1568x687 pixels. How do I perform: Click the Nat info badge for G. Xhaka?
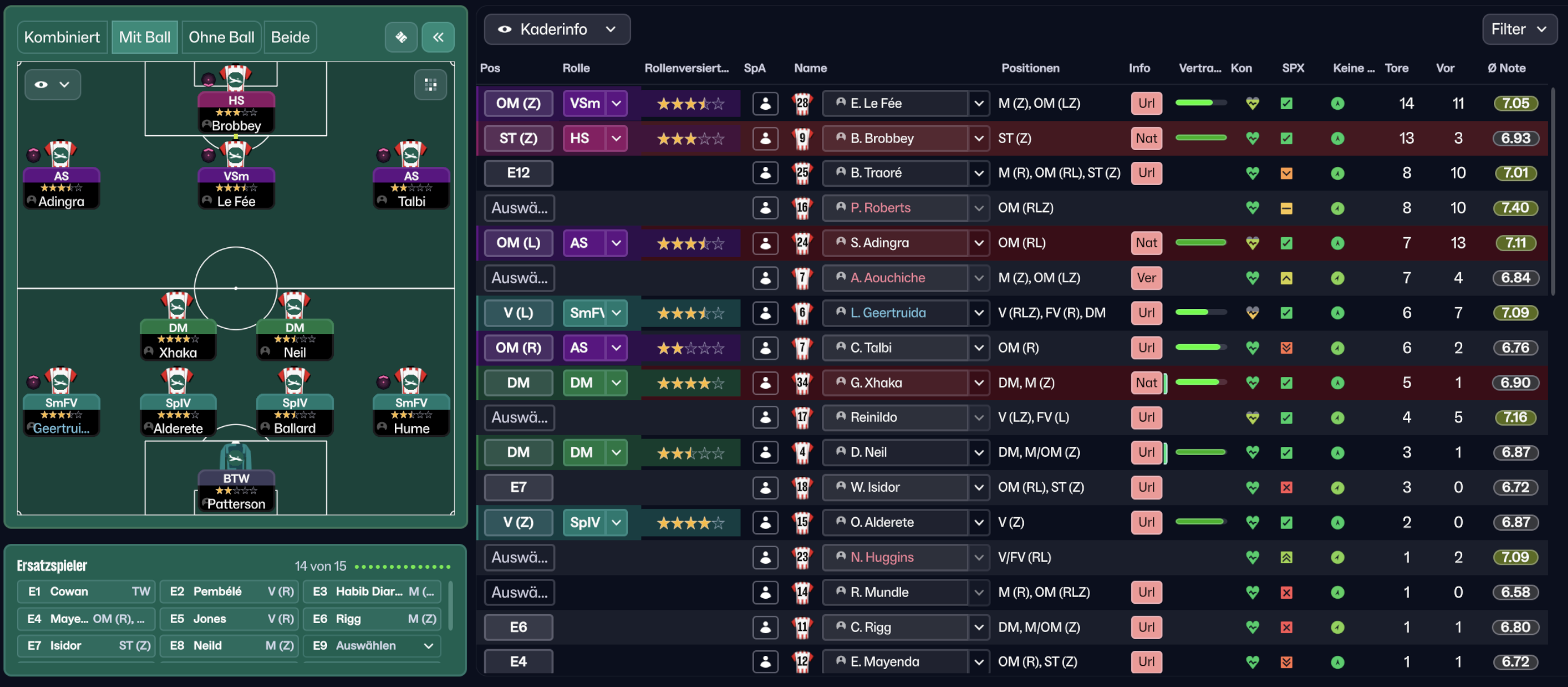click(x=1146, y=383)
